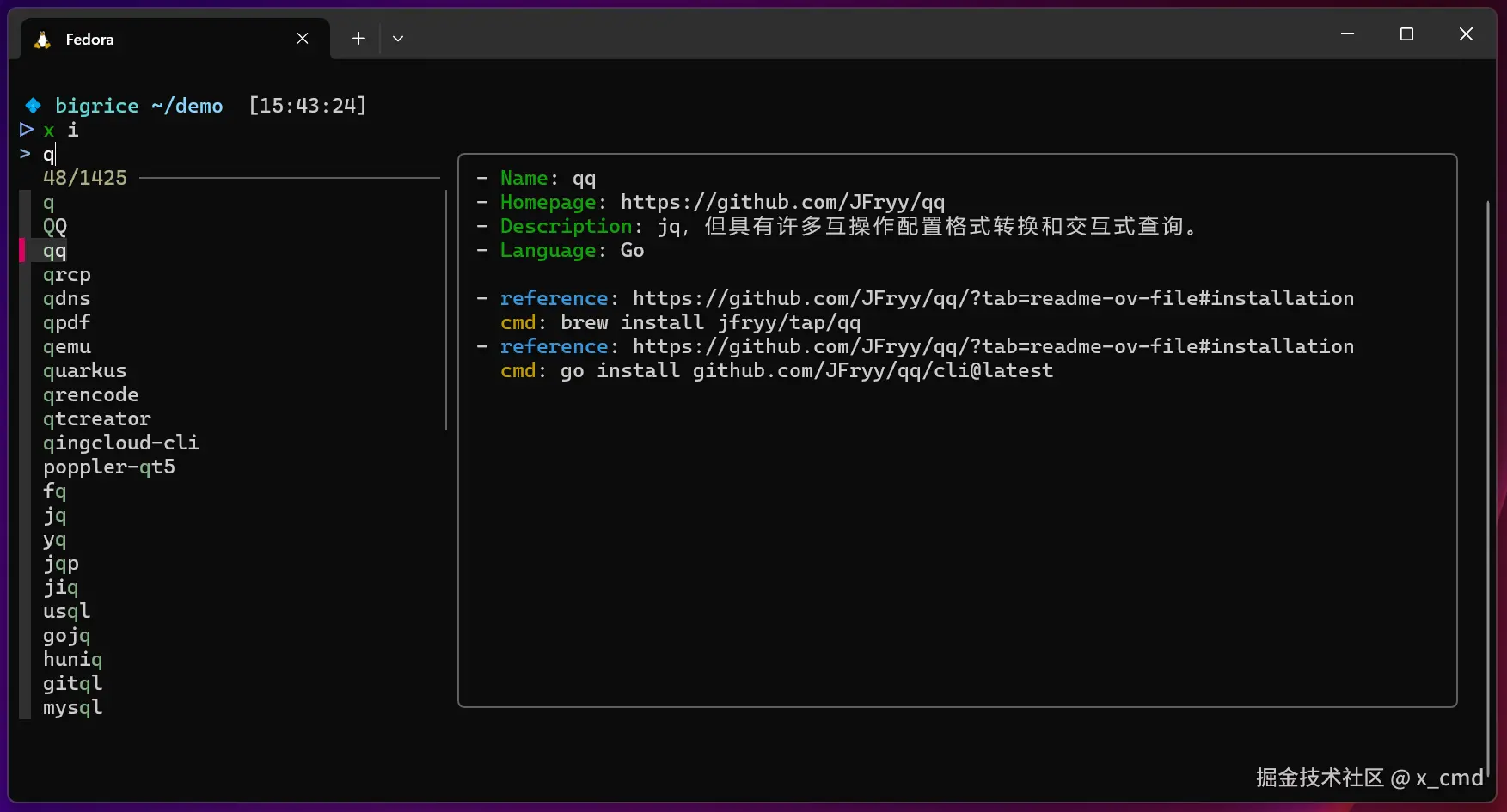Click the Fedora penguin tab icon
1507x812 pixels.
pos(42,40)
